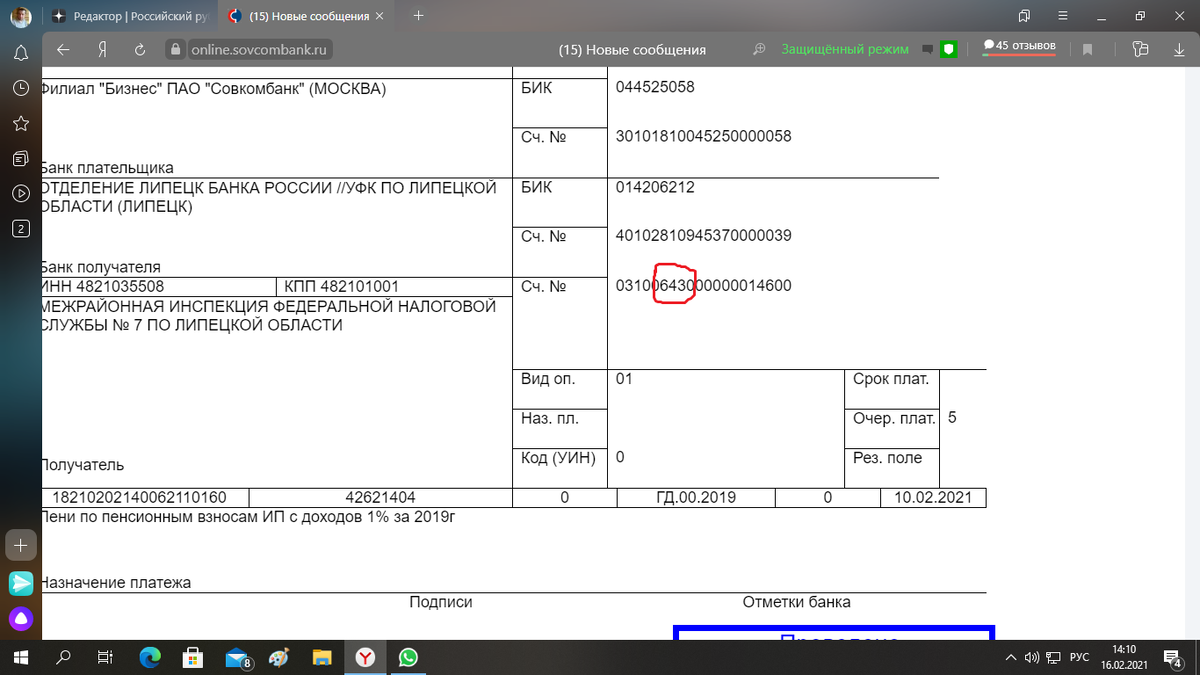The image size is (1200, 675).
Task: Open the Windows Start menu
Action: (20, 657)
